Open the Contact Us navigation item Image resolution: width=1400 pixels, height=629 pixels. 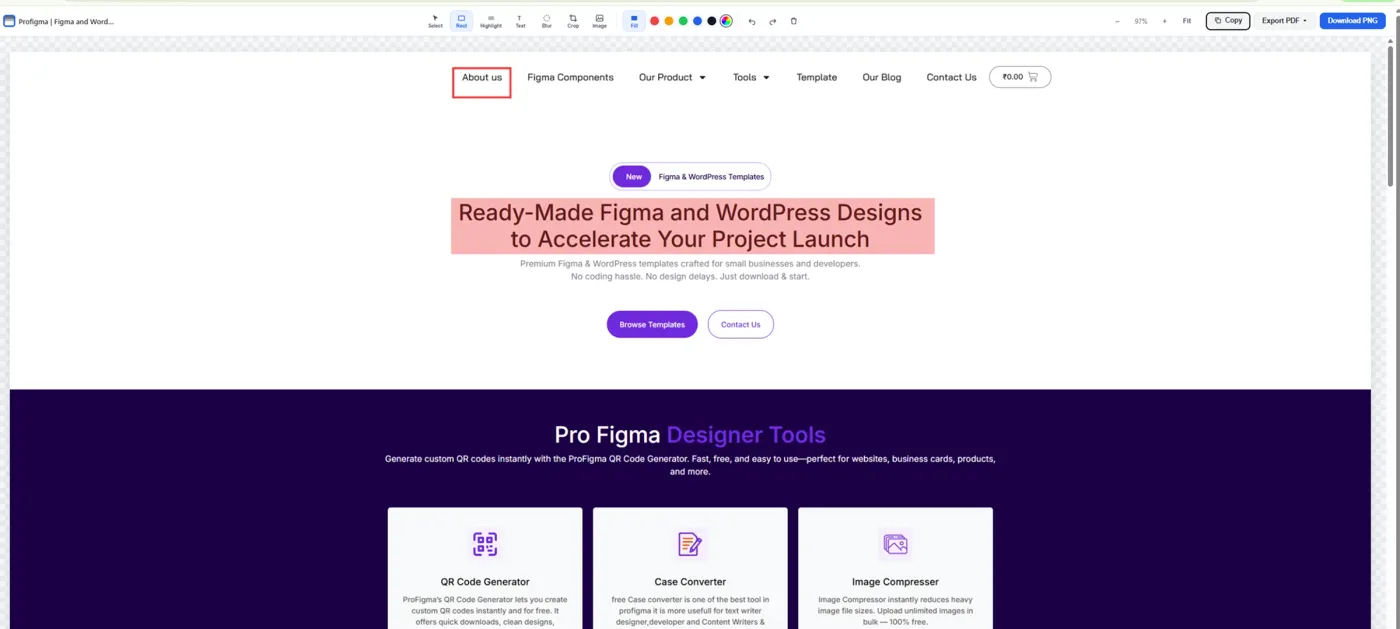tap(951, 77)
